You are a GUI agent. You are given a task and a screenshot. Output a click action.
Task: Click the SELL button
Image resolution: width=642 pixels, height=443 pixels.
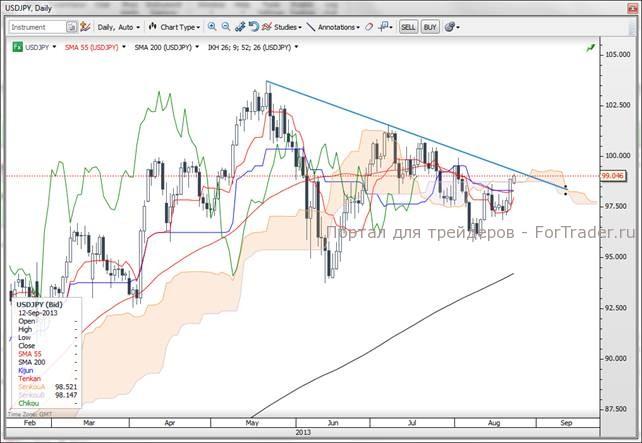(x=408, y=27)
